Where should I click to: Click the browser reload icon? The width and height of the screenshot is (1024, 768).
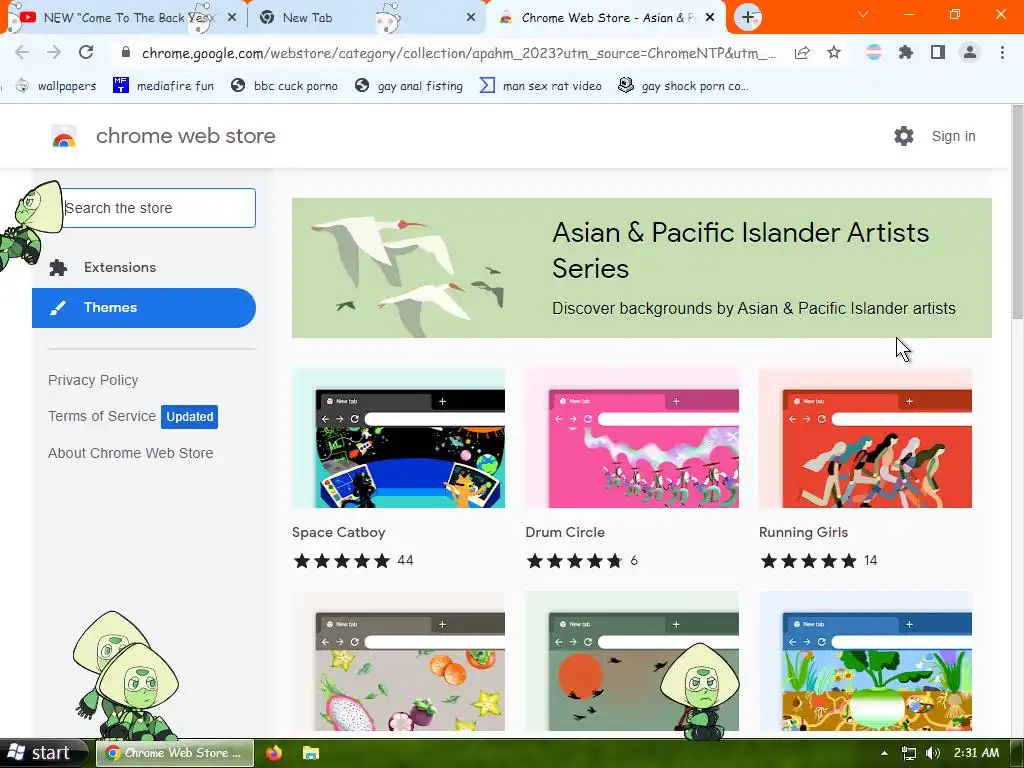tap(86, 52)
